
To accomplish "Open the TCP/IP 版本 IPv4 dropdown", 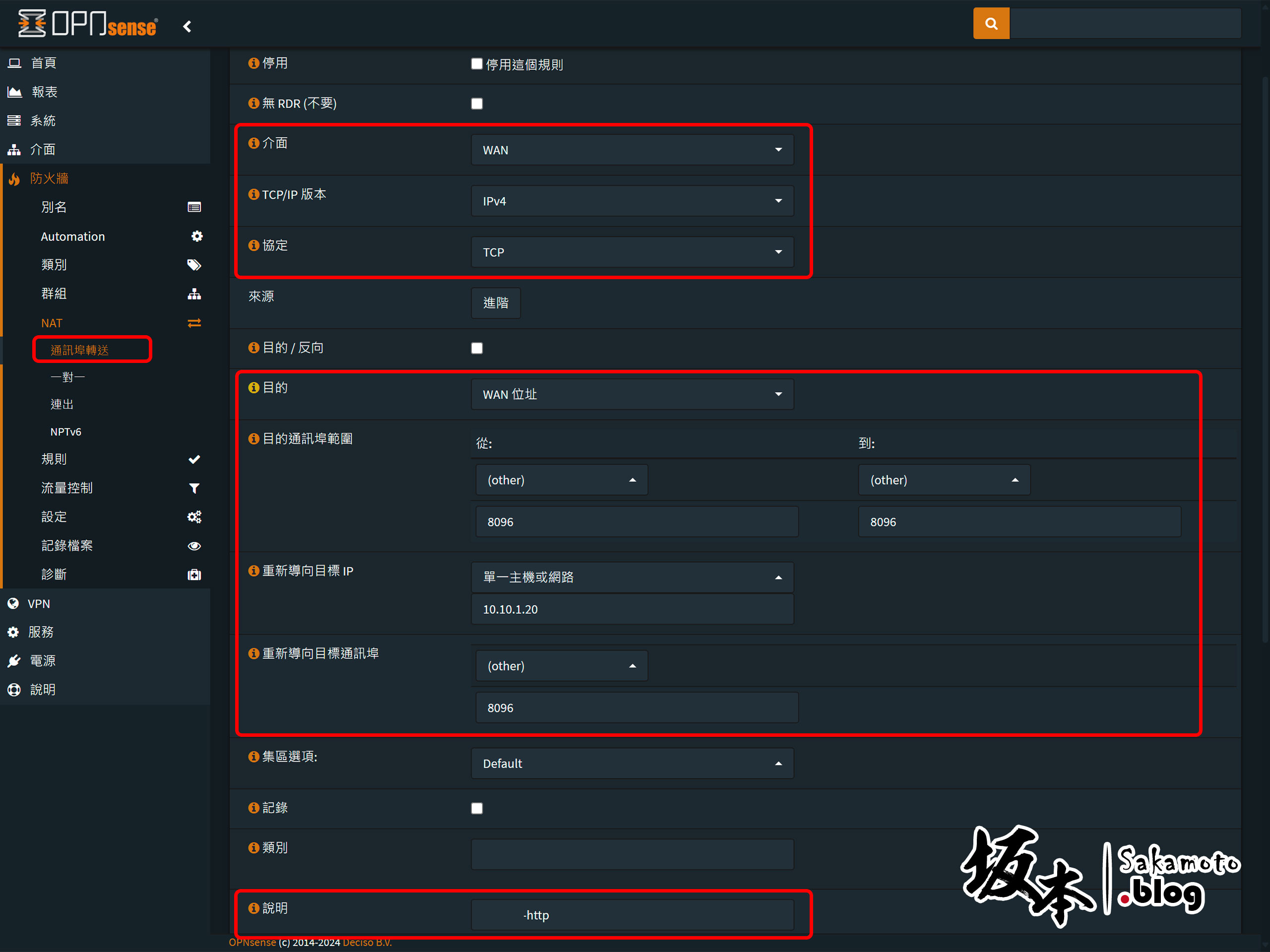I will point(632,201).
